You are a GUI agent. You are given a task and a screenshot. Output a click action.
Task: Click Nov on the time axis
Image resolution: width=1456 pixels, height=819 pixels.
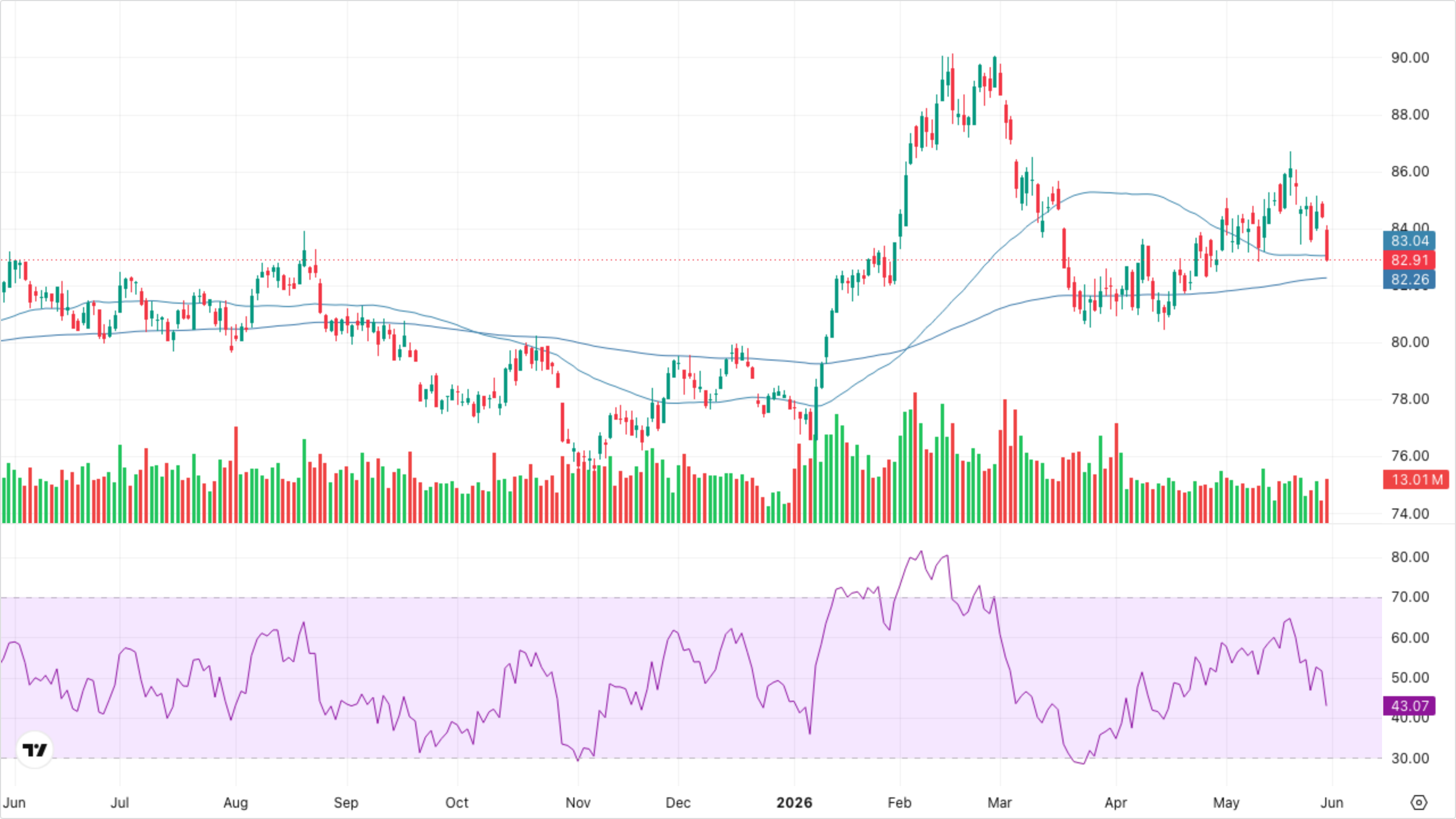point(578,803)
